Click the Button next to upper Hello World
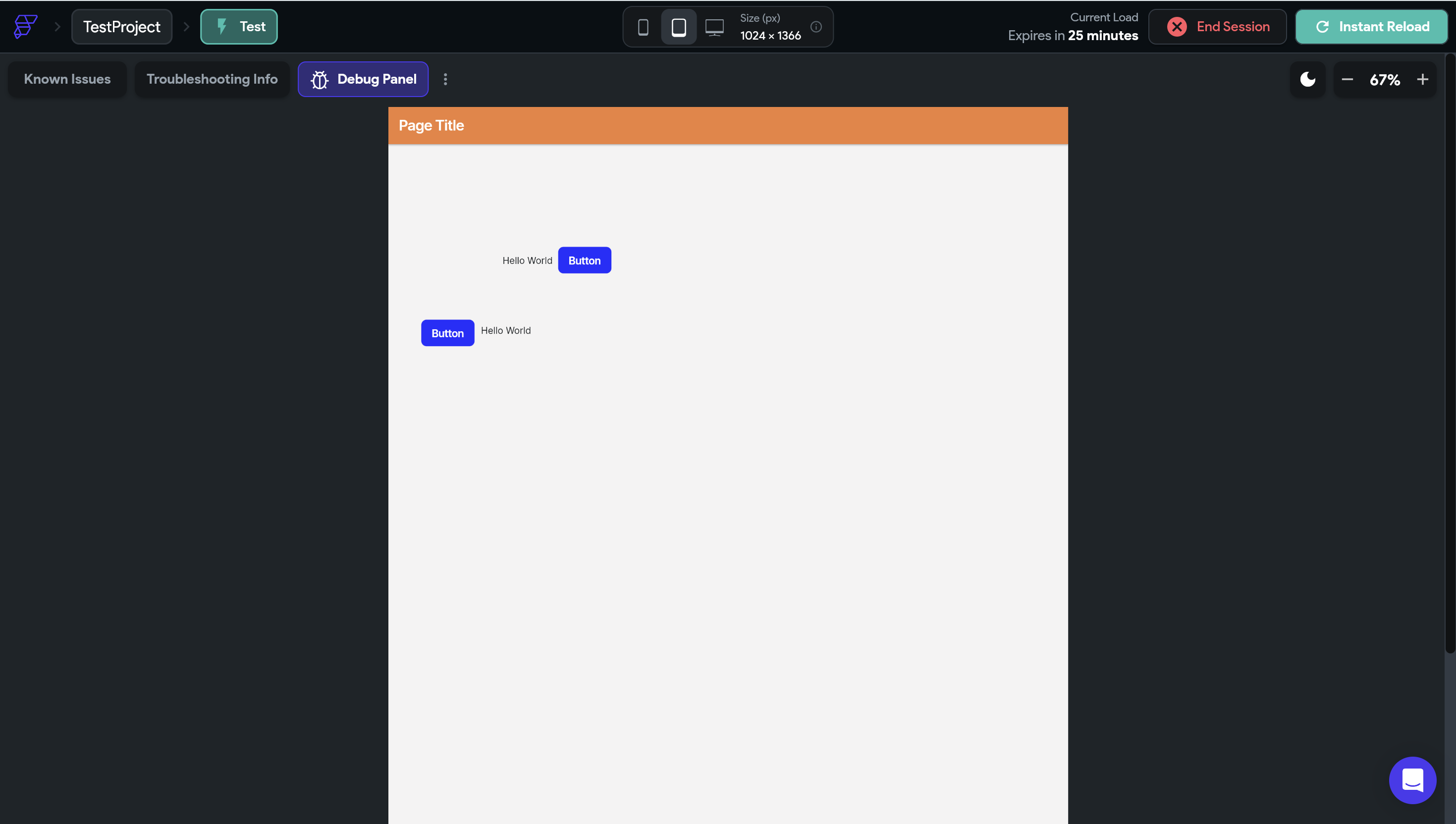 [584, 260]
